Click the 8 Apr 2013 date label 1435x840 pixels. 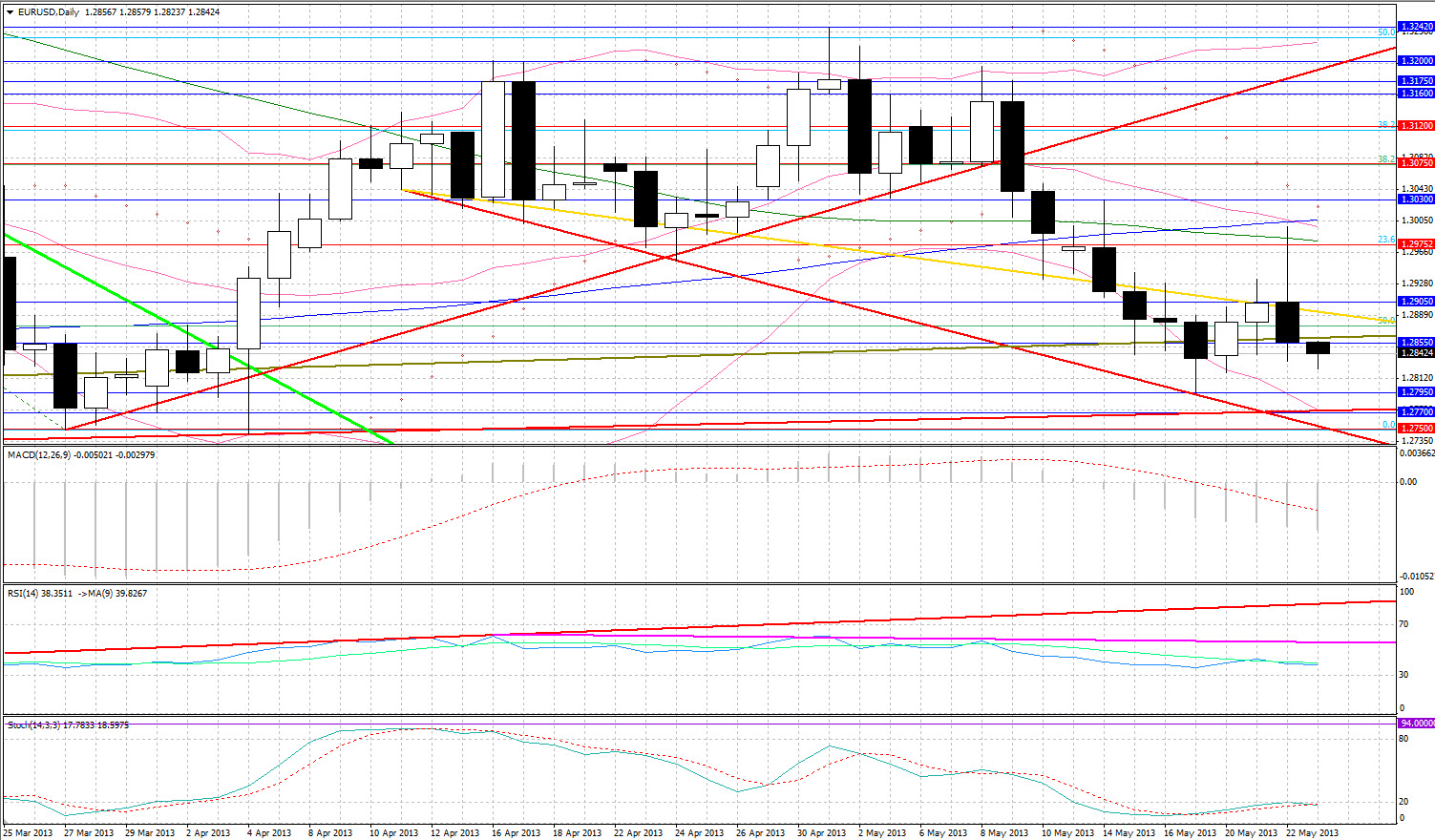[x=330, y=832]
